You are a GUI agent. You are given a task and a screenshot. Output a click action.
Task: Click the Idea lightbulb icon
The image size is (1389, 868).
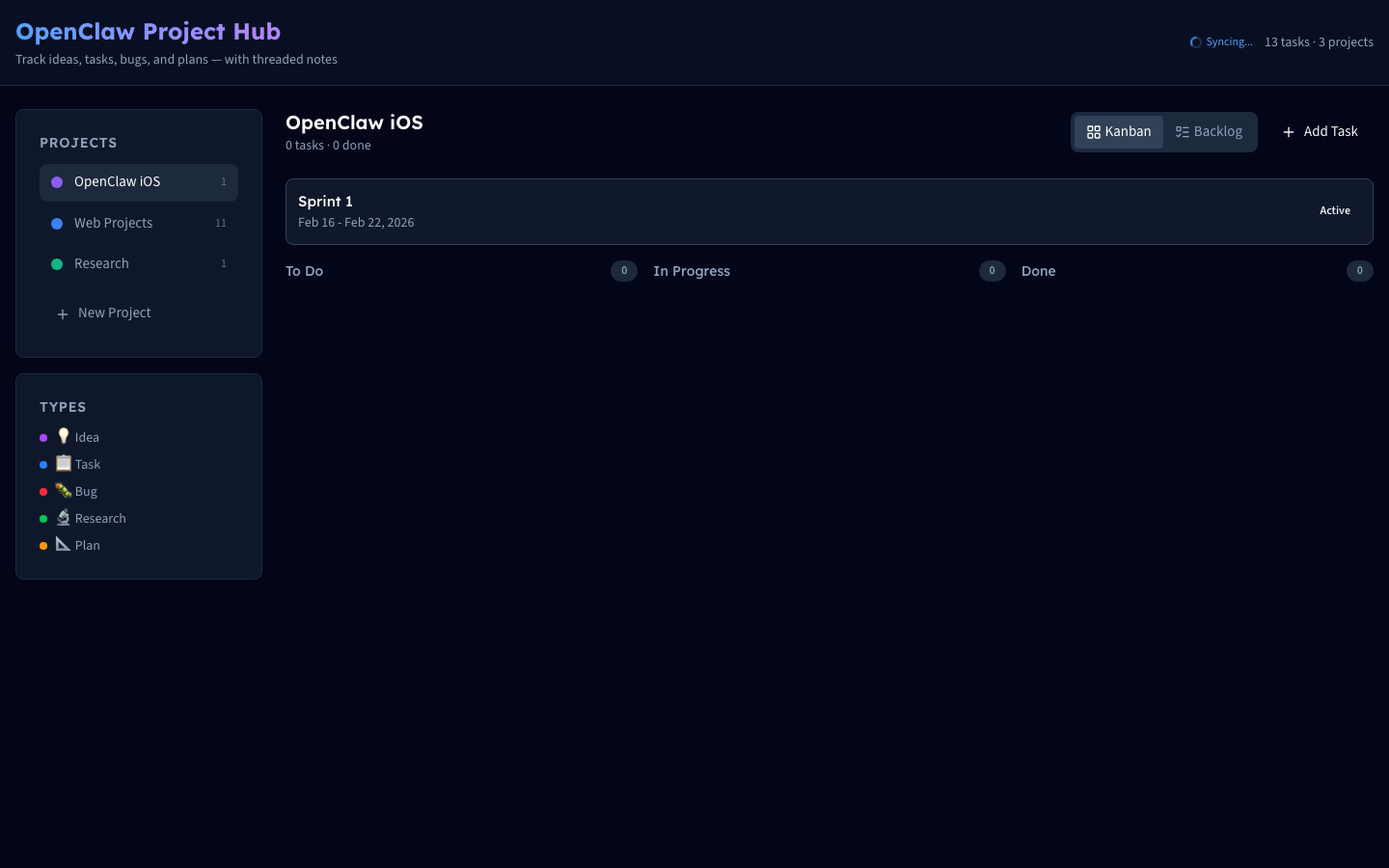[64, 436]
